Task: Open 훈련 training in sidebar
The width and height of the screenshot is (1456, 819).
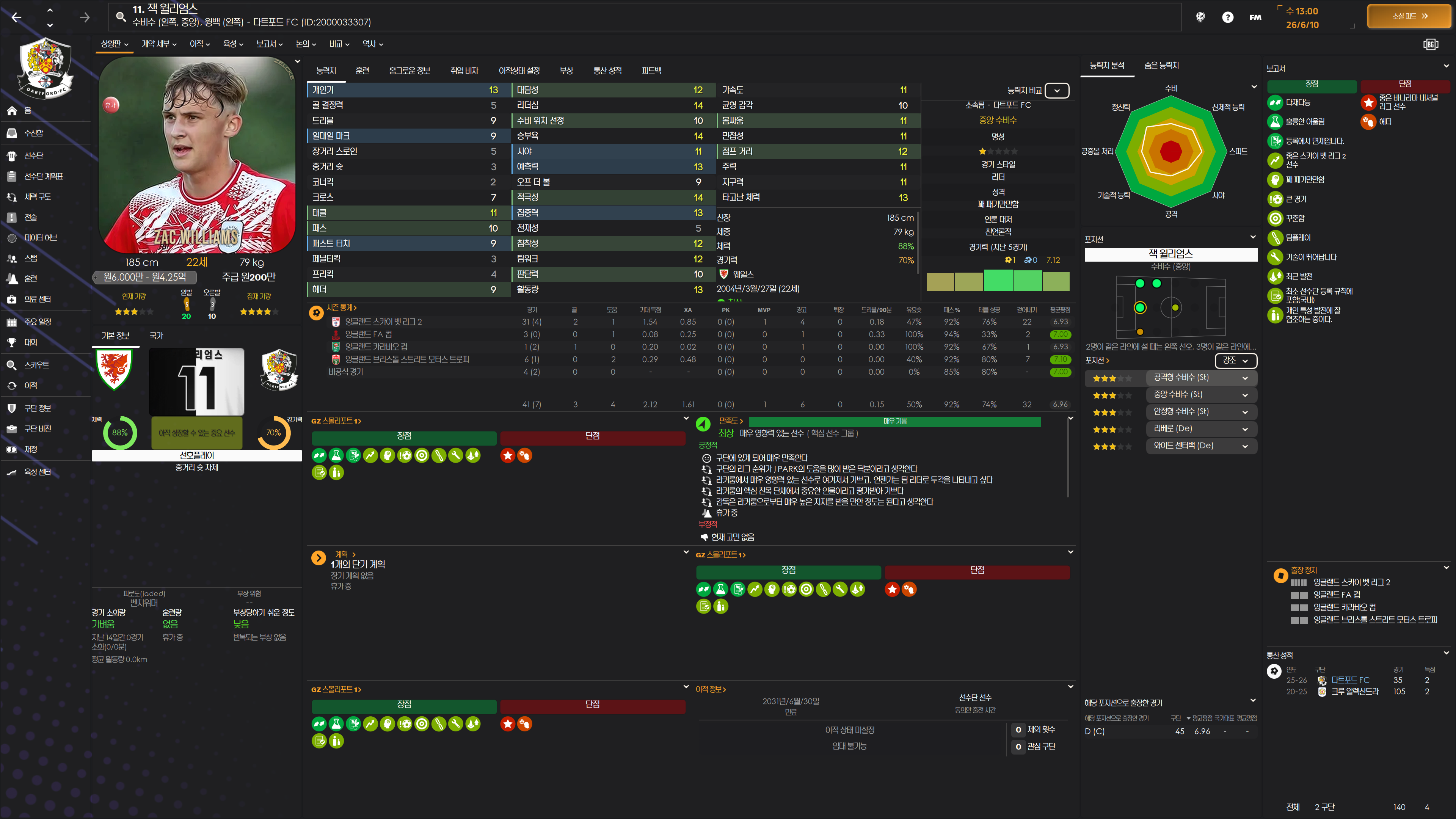Action: point(30,279)
